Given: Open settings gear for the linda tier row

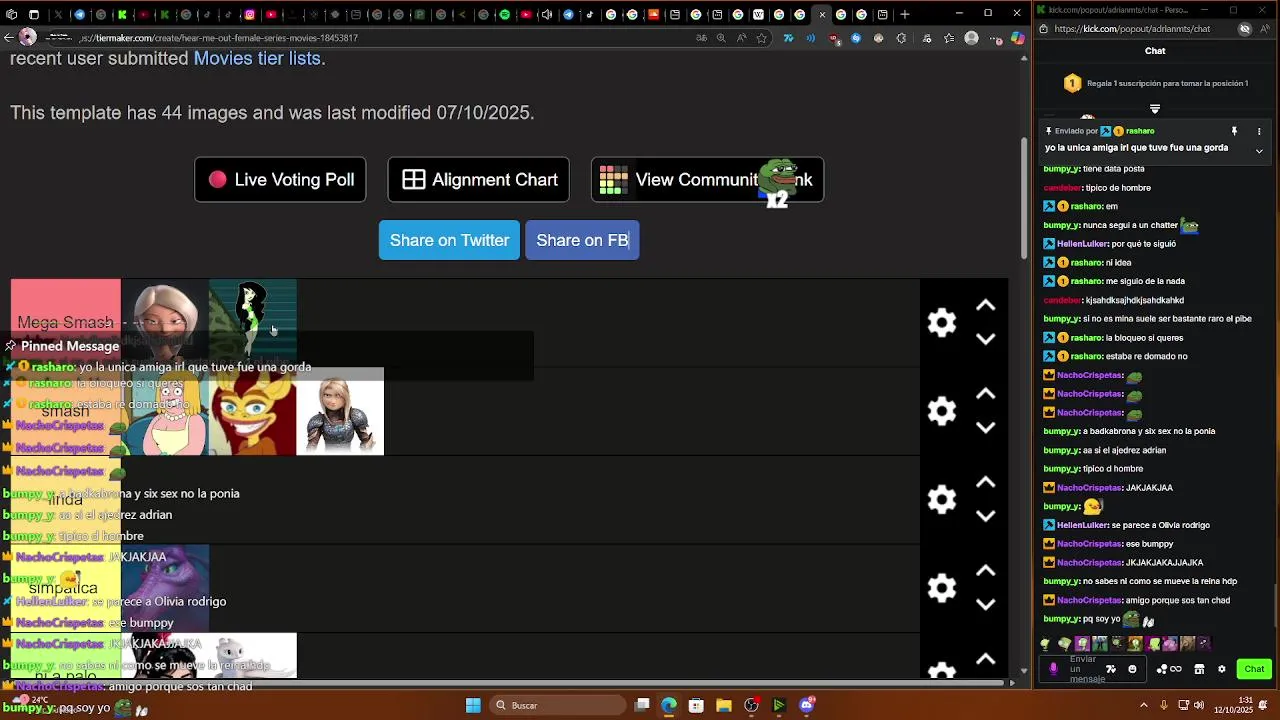Looking at the screenshot, I should coord(942,499).
